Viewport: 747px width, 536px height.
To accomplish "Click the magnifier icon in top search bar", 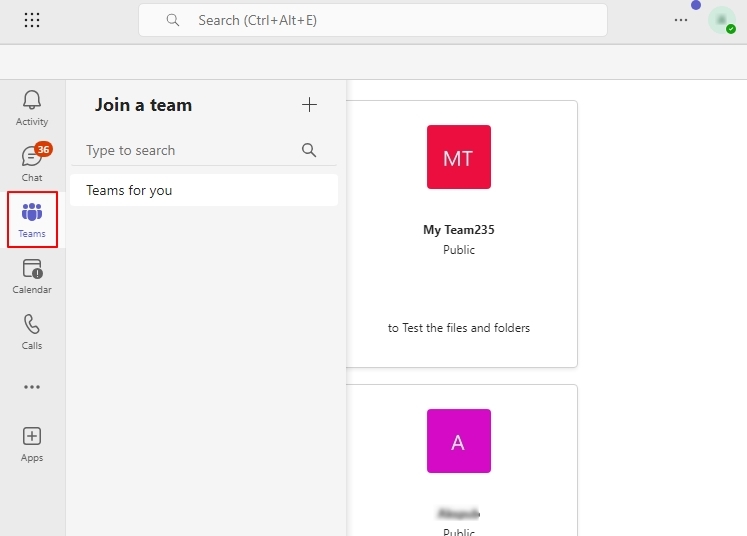I will pos(172,20).
